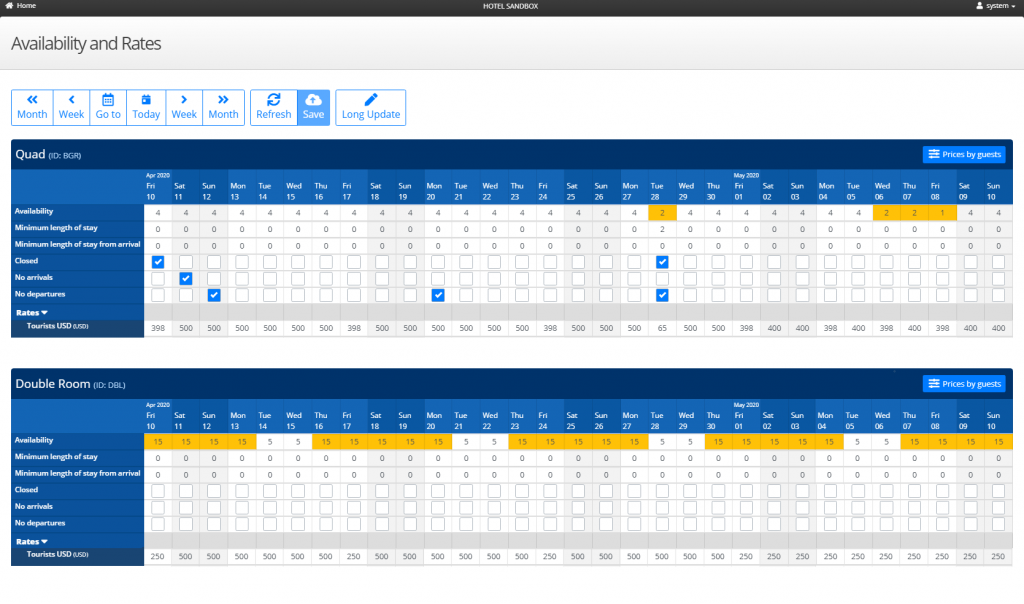Check Closed for Double Room on Fri 10
1024x604 pixels.
(158, 491)
